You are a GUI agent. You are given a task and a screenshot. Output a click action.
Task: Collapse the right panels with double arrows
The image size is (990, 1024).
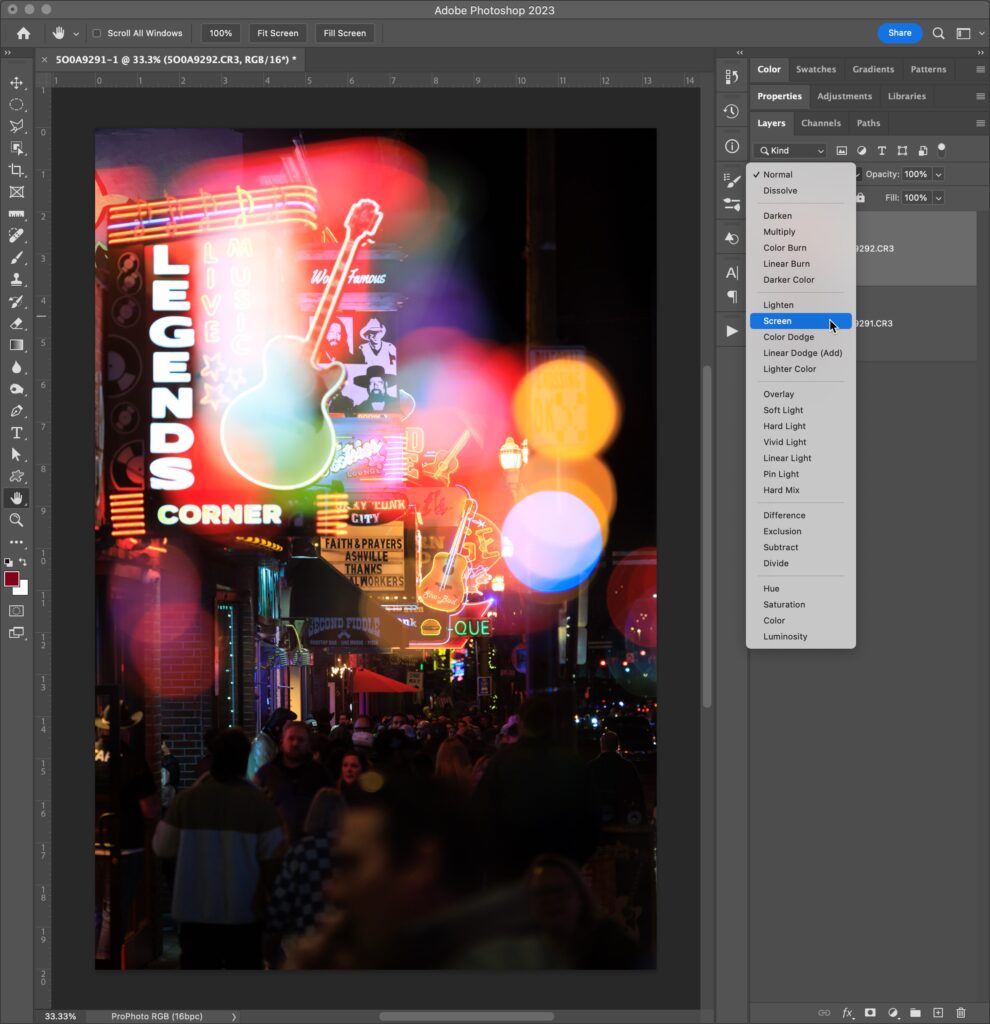[980, 53]
